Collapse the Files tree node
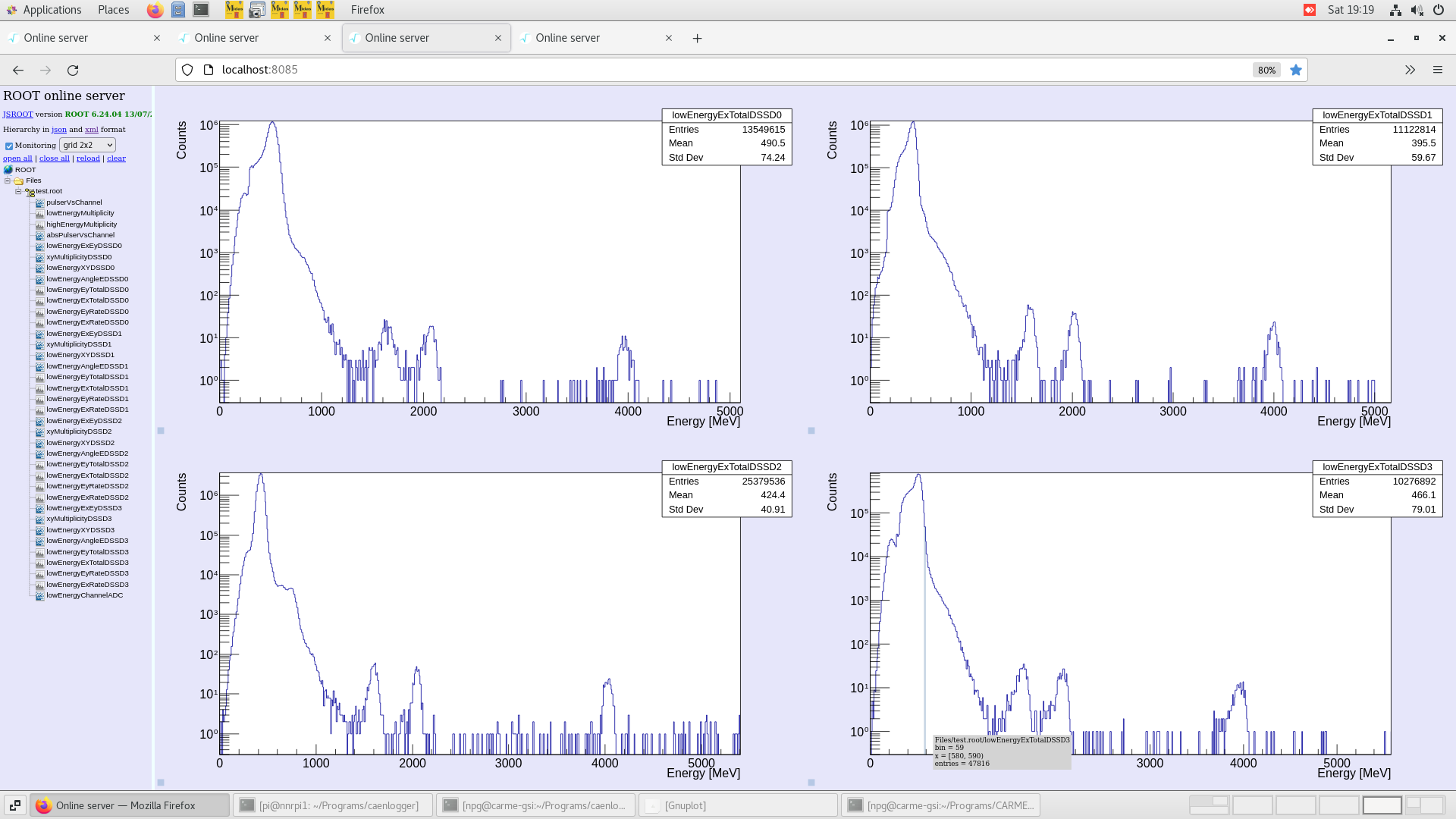1456x819 pixels. click(x=8, y=181)
